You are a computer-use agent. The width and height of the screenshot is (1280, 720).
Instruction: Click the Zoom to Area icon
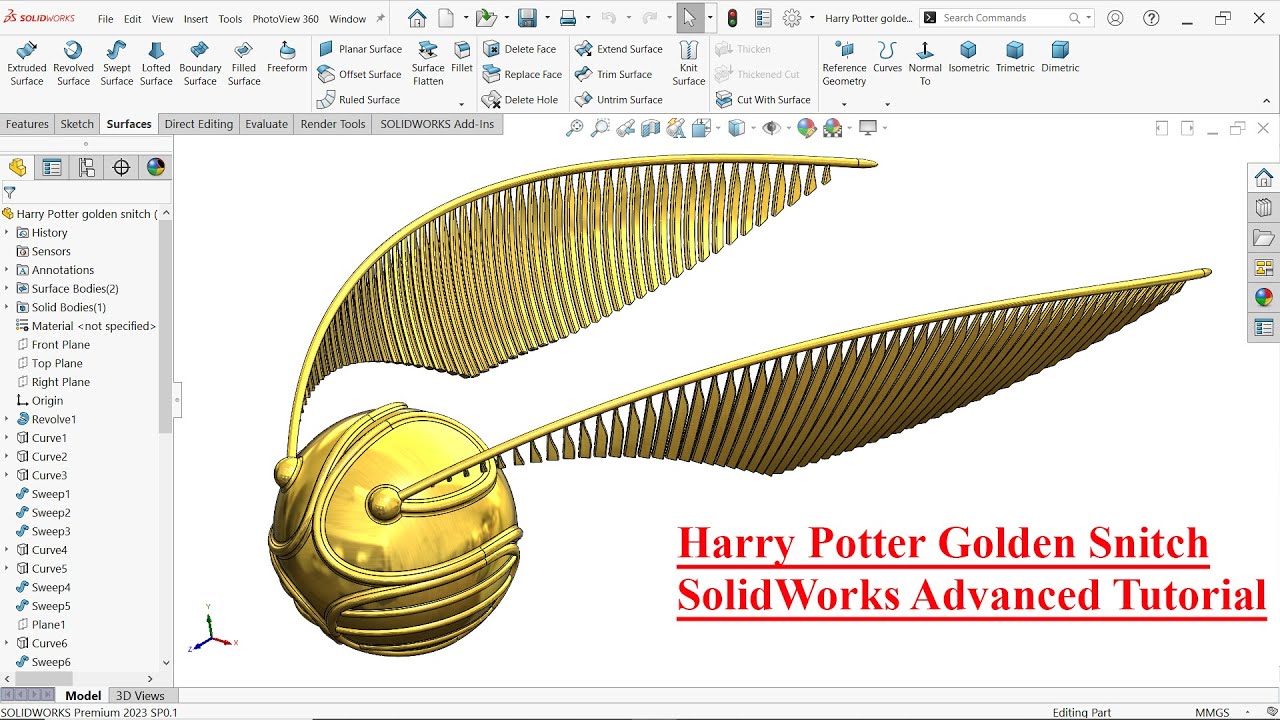coord(600,128)
